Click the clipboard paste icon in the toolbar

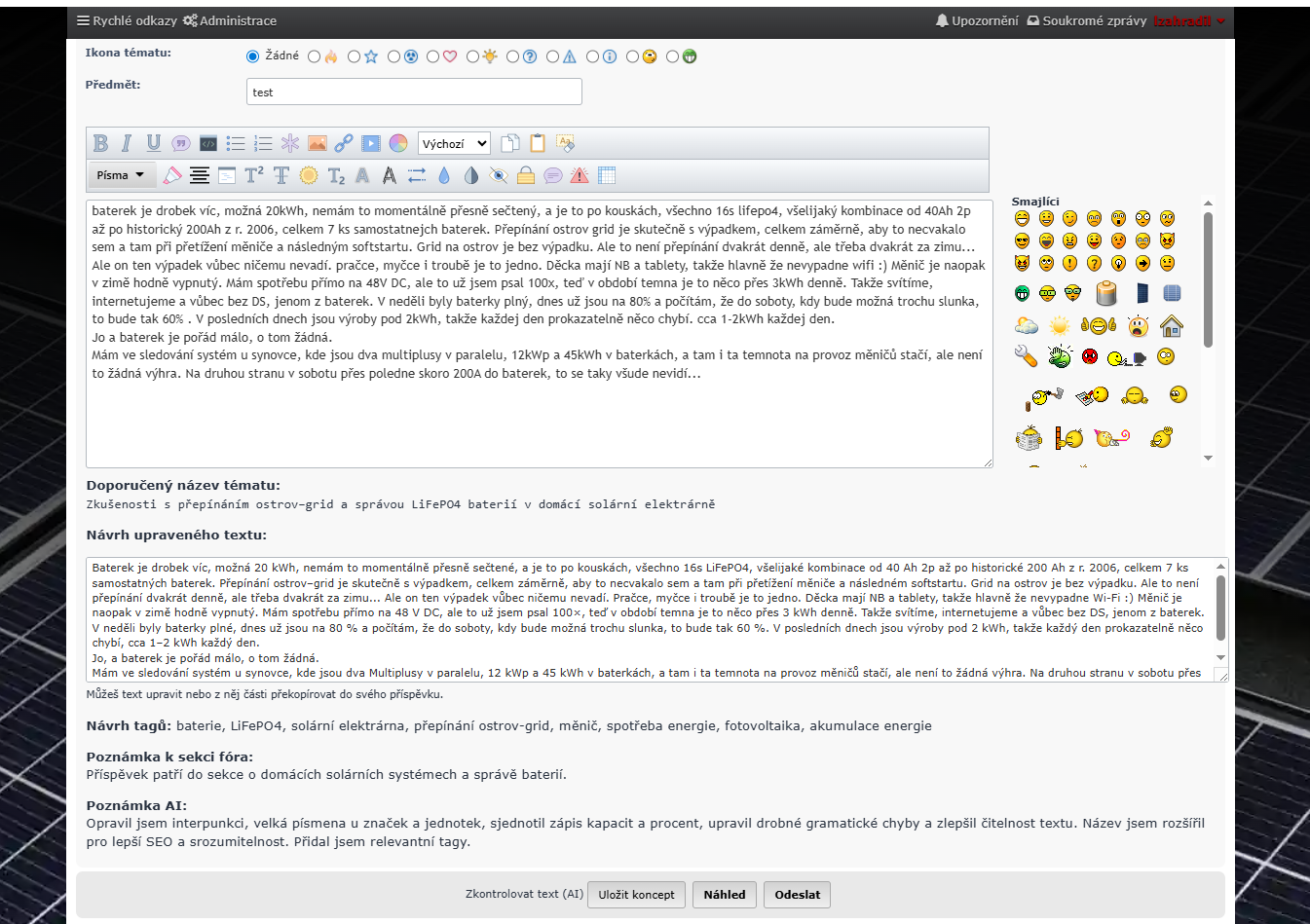point(538,143)
